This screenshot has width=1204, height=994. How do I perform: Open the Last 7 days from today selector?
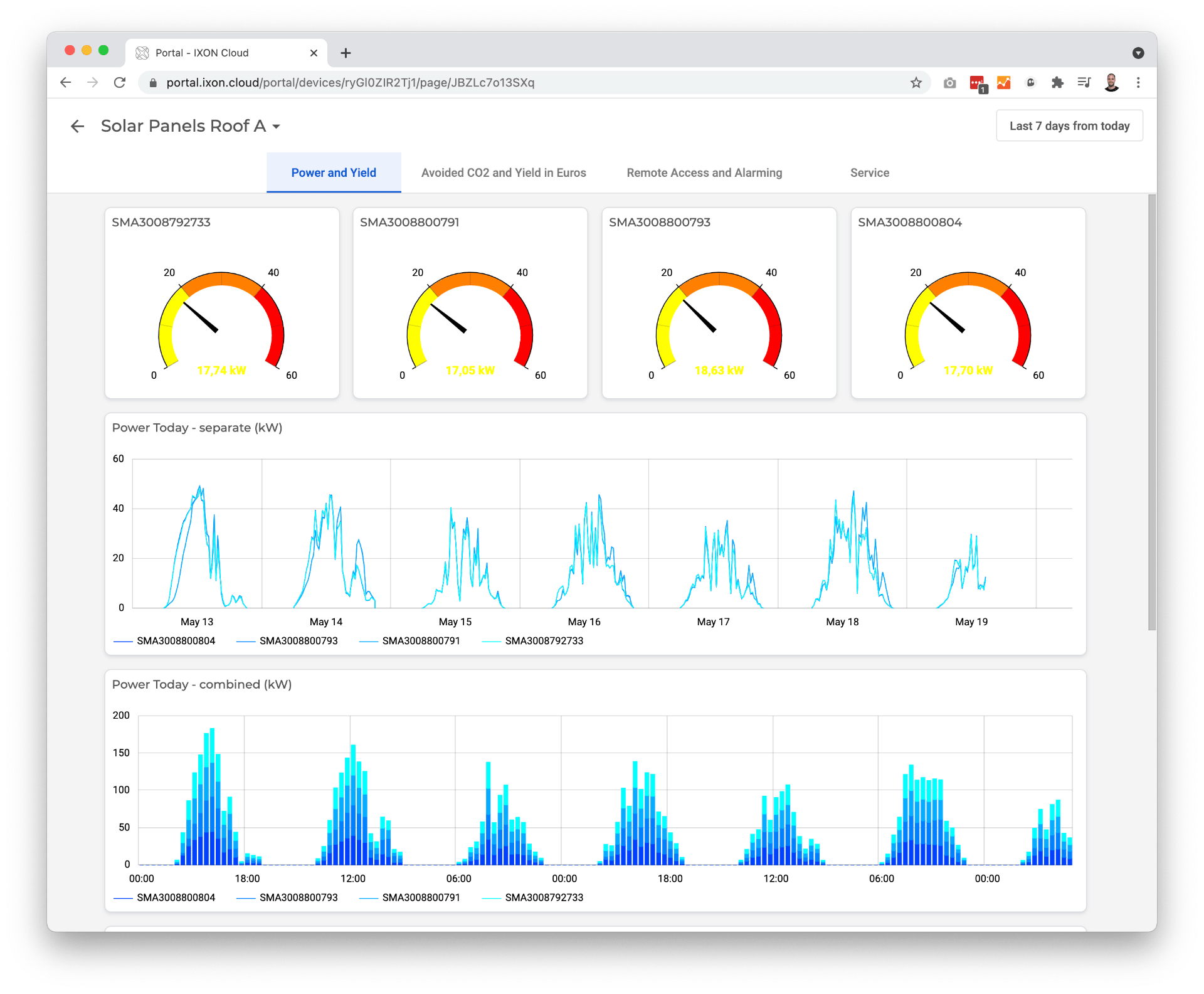(1069, 125)
